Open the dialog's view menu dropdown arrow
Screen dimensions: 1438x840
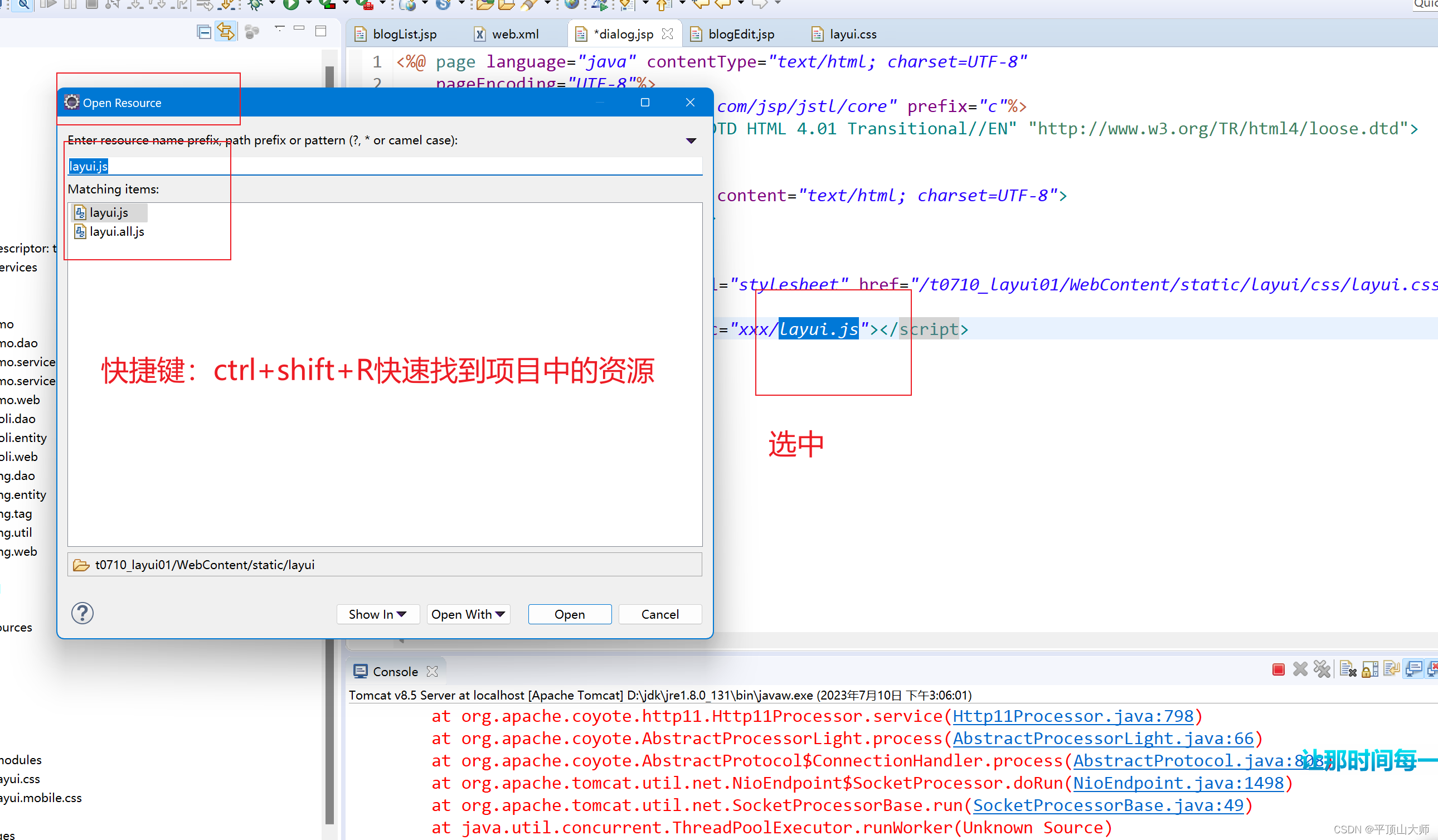[691, 140]
